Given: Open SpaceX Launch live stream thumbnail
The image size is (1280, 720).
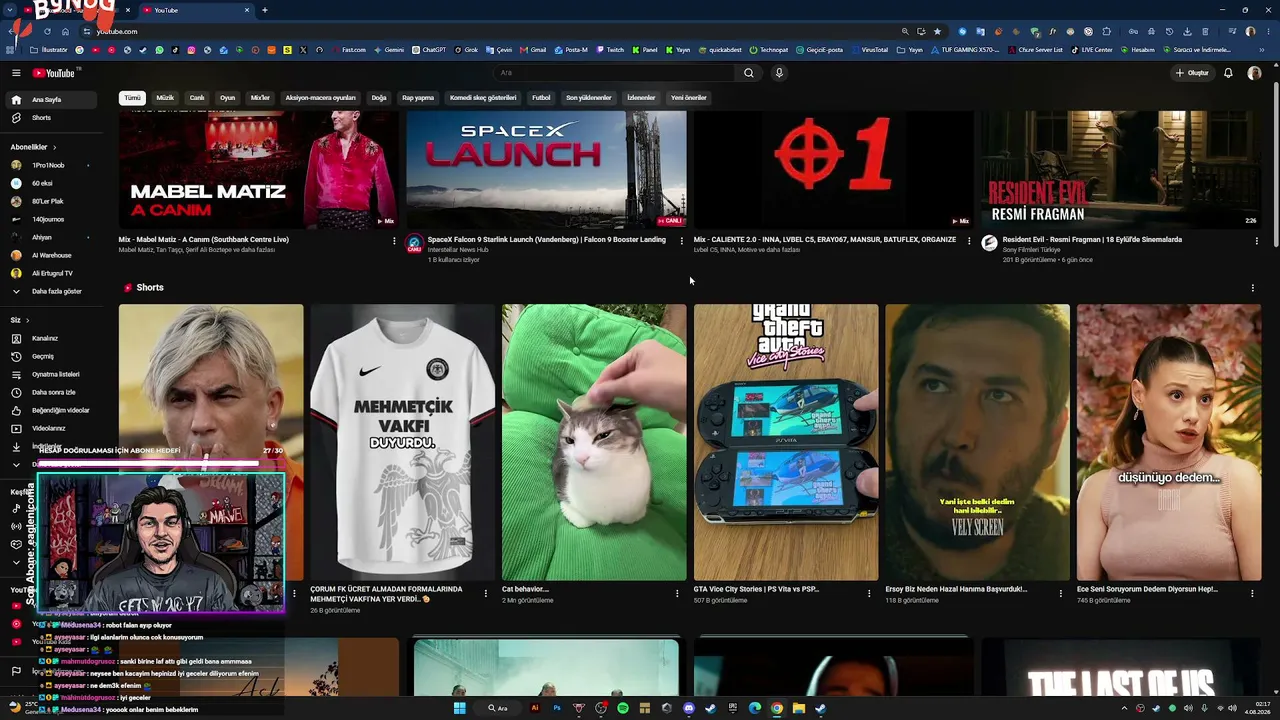Looking at the screenshot, I should 546,170.
